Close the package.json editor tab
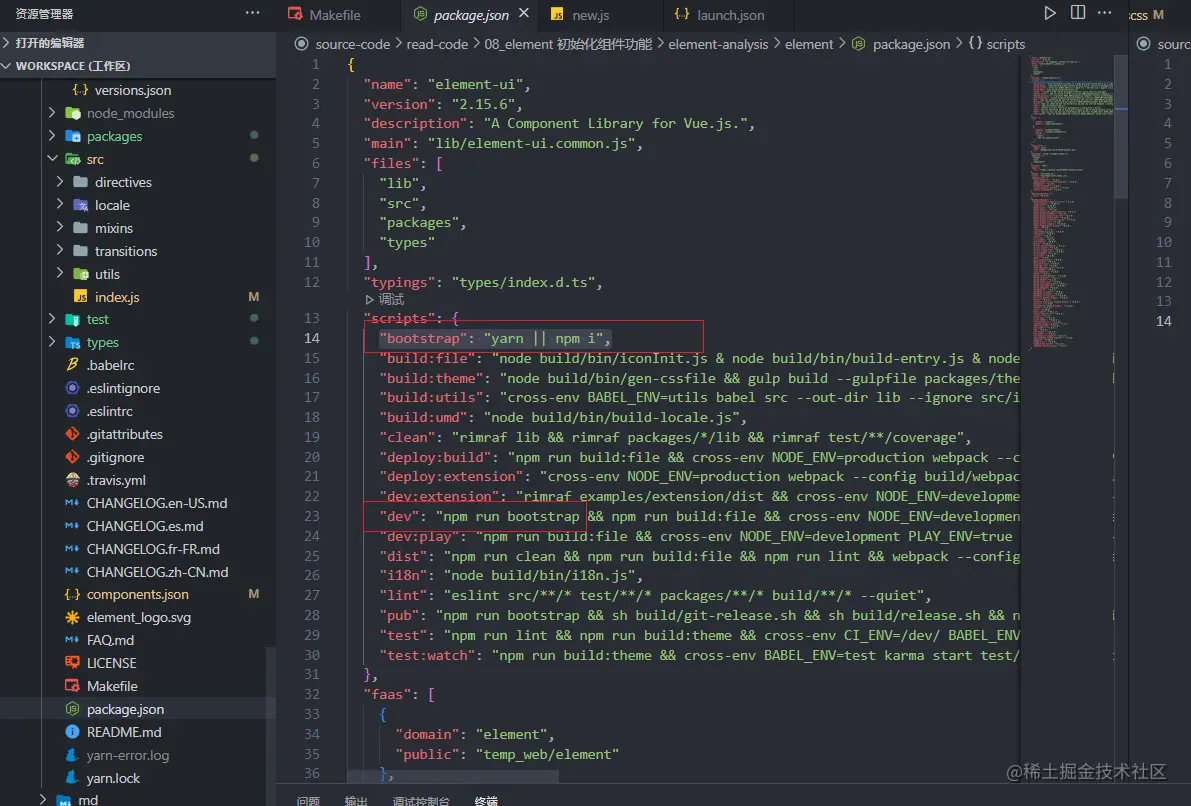1191x806 pixels. 524,15
